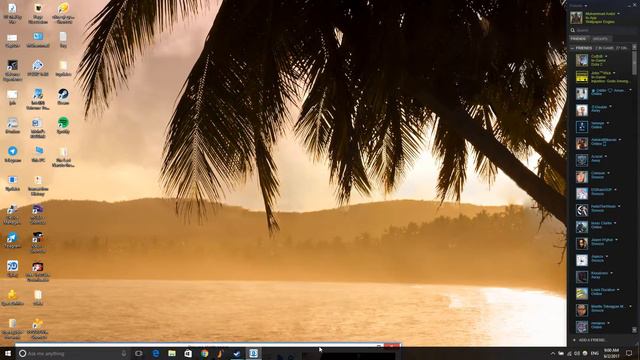The height and width of the screenshot is (360, 640).
Task: Click the ENG language indicator
Action: pyautogui.click(x=595, y=353)
